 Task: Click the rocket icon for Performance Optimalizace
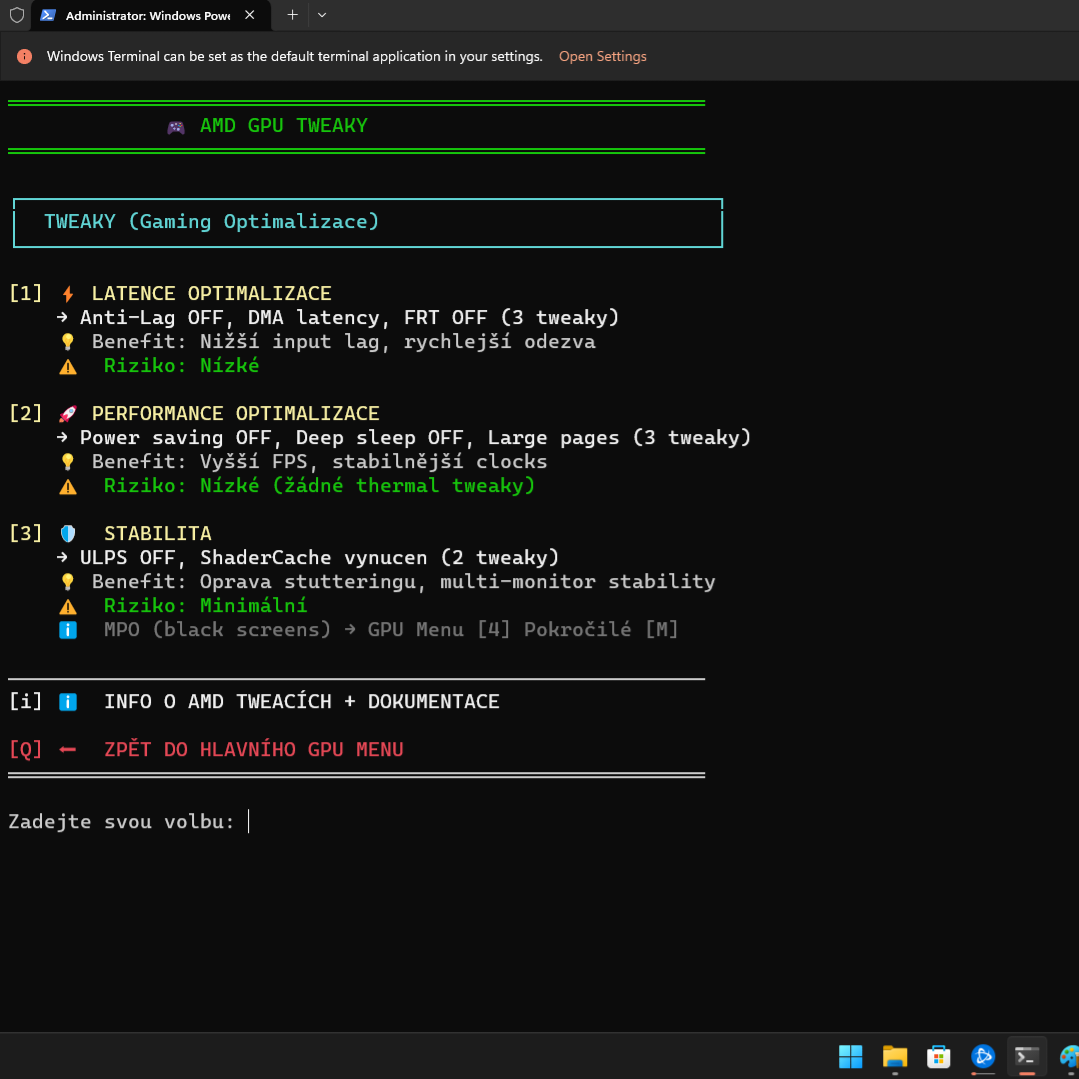pyautogui.click(x=68, y=414)
